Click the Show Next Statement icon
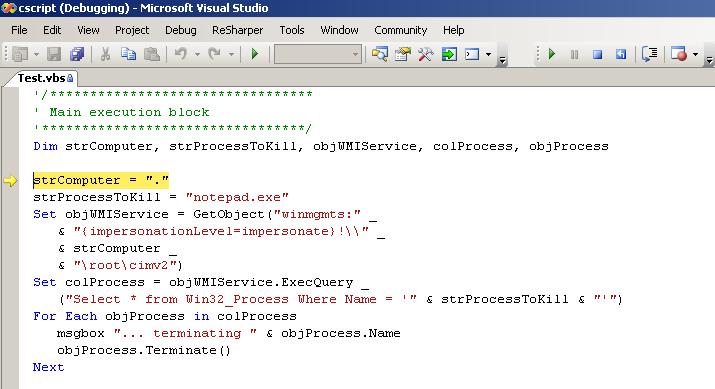The height and width of the screenshot is (389, 715). pyautogui.click(x=649, y=54)
